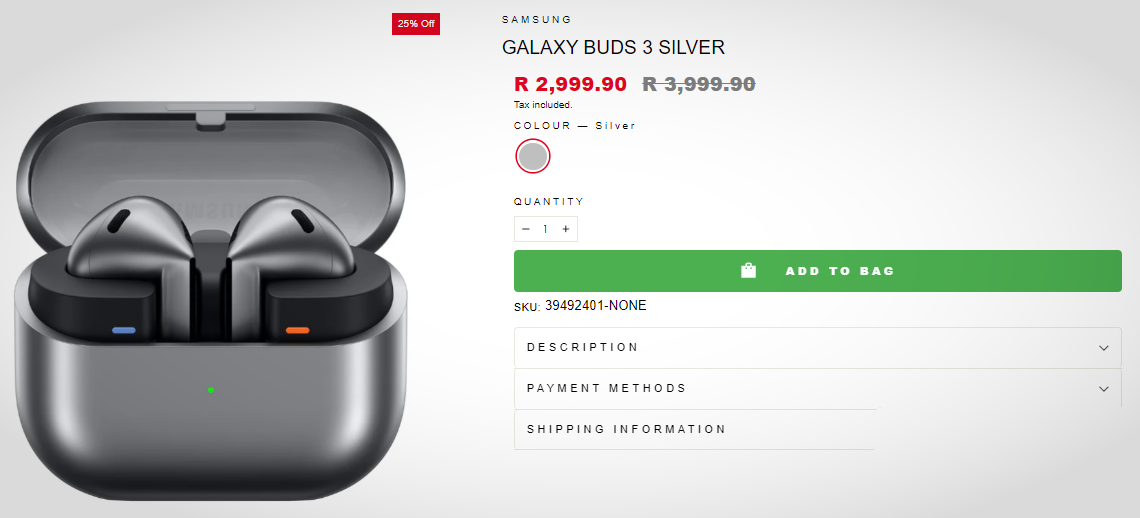Click the chevron beside Payment Methods
This screenshot has width=1140, height=518.
1104,389
